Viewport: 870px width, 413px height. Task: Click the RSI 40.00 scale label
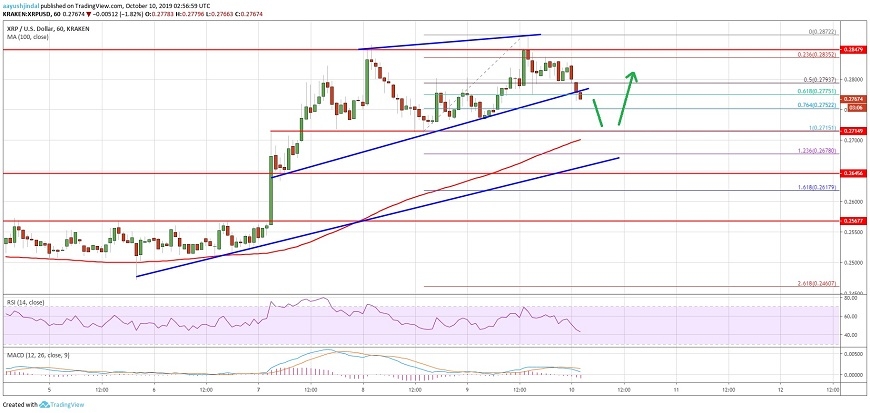[851, 335]
